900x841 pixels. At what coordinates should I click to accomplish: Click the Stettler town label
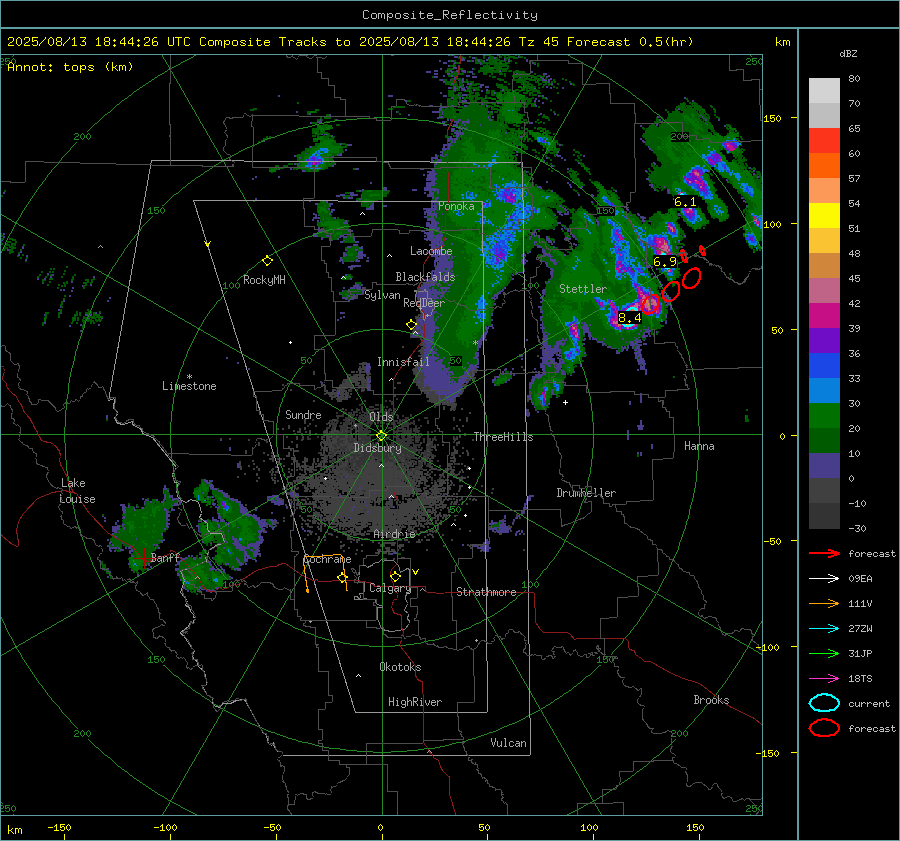583,289
